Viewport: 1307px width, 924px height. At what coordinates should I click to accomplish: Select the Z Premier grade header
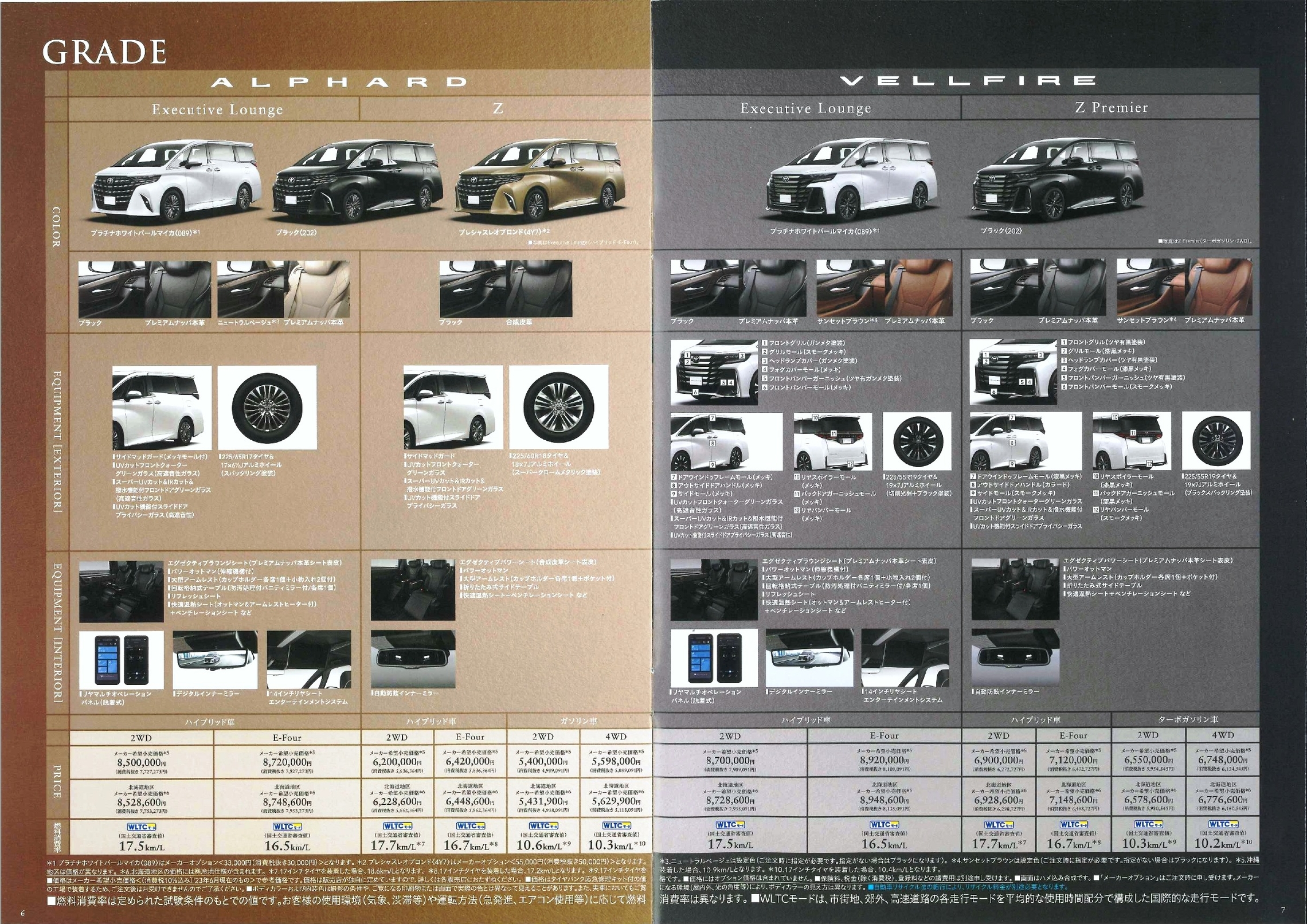pos(1112,108)
